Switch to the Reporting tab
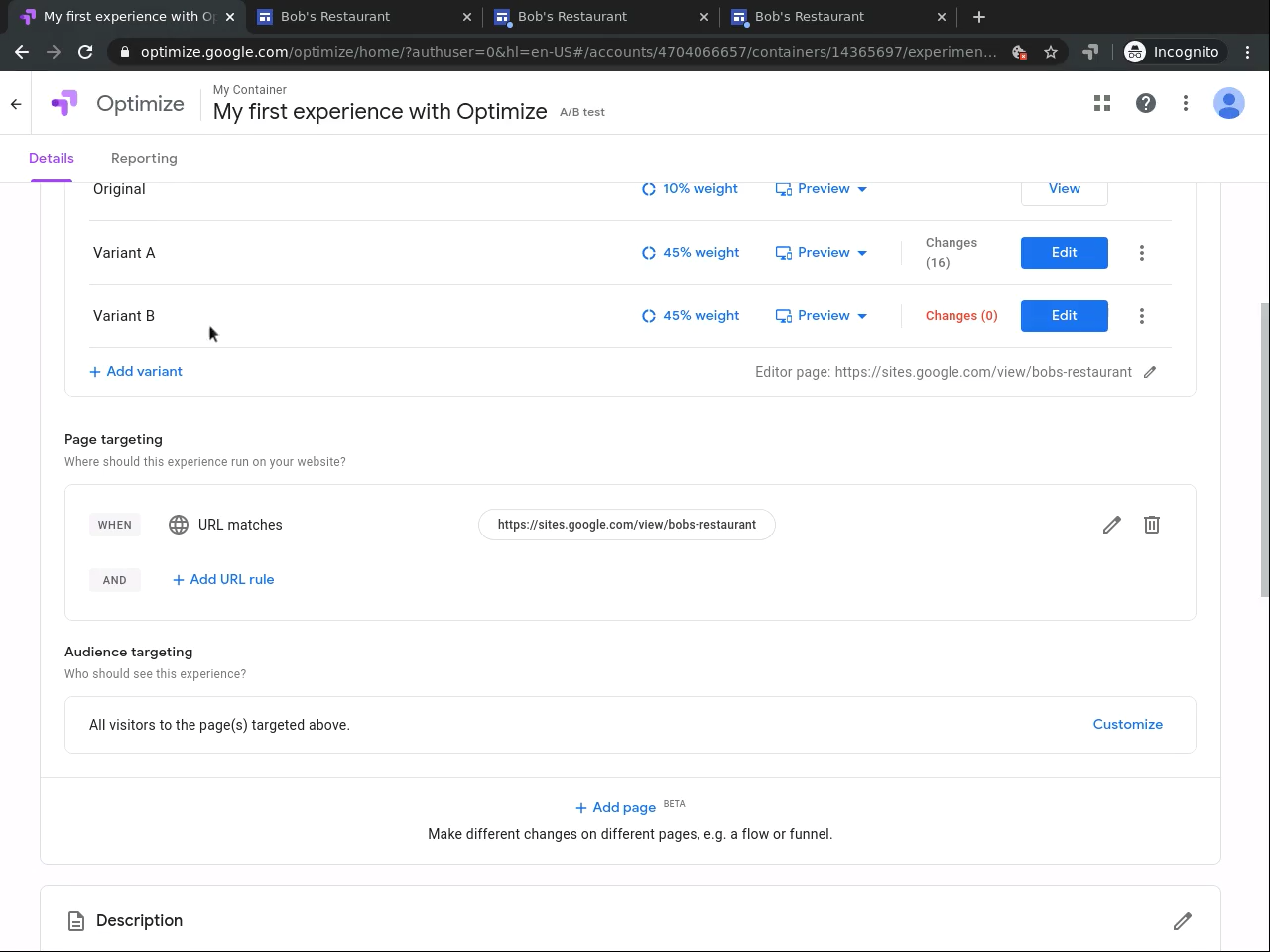Viewport: 1270px width, 952px height. pyautogui.click(x=144, y=159)
